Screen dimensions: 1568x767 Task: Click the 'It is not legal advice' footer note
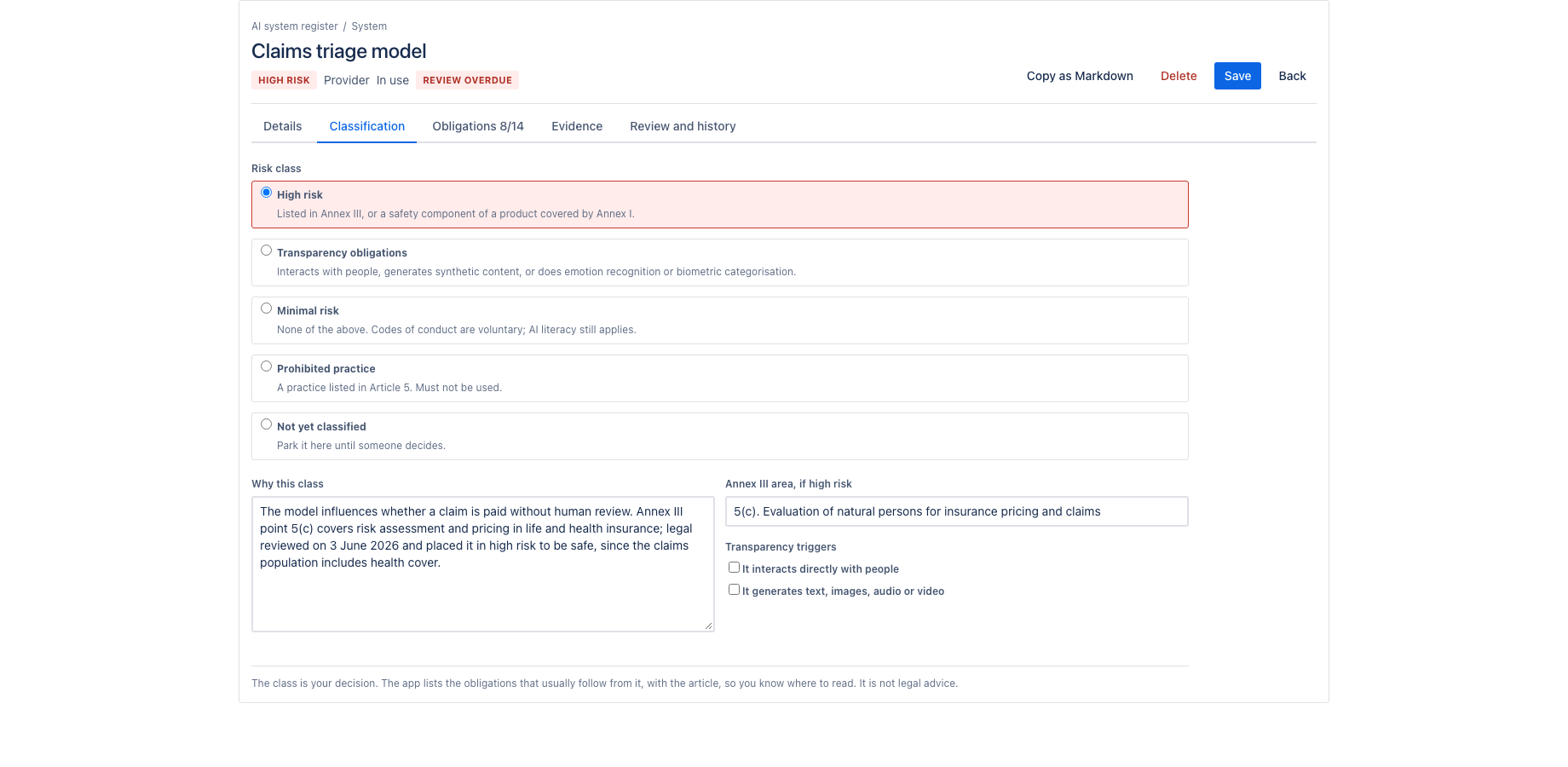(x=908, y=683)
